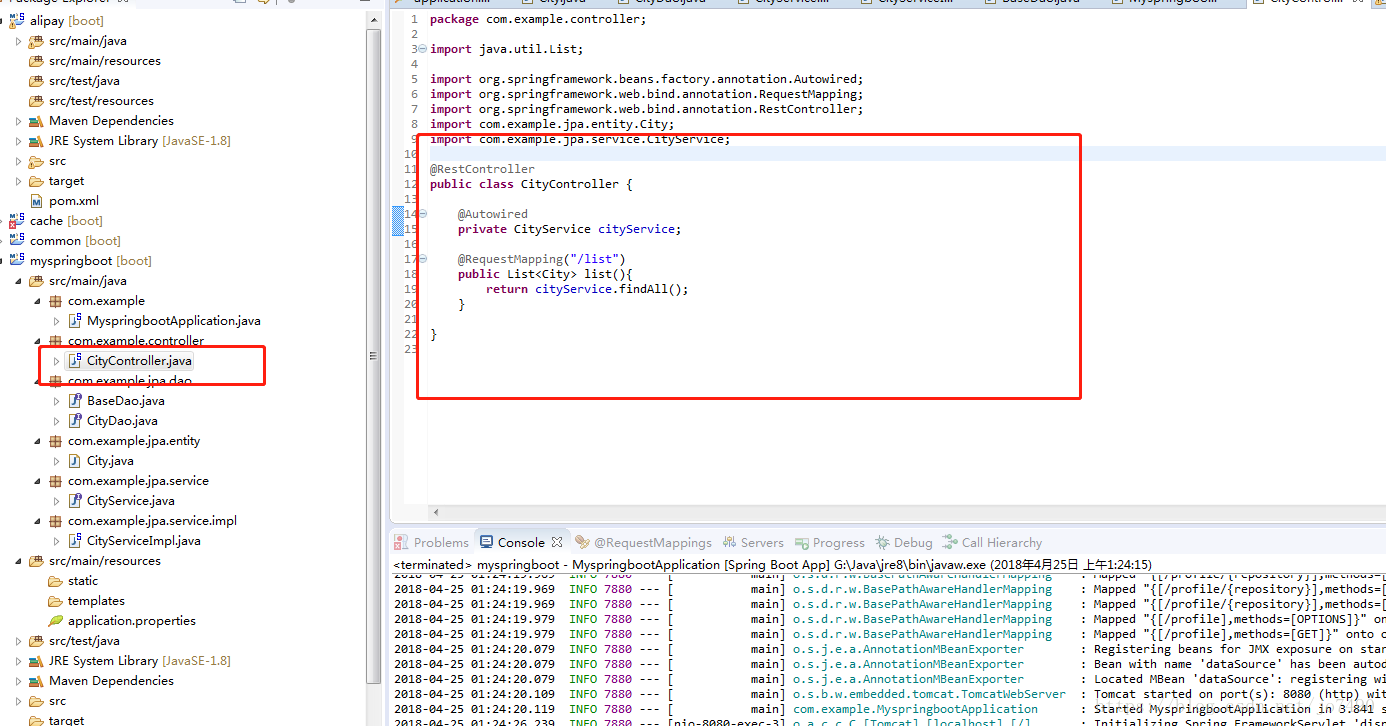Screen dimensions: 1386x726
Task: Fold the imports block at line 3
Action: [x=422, y=49]
